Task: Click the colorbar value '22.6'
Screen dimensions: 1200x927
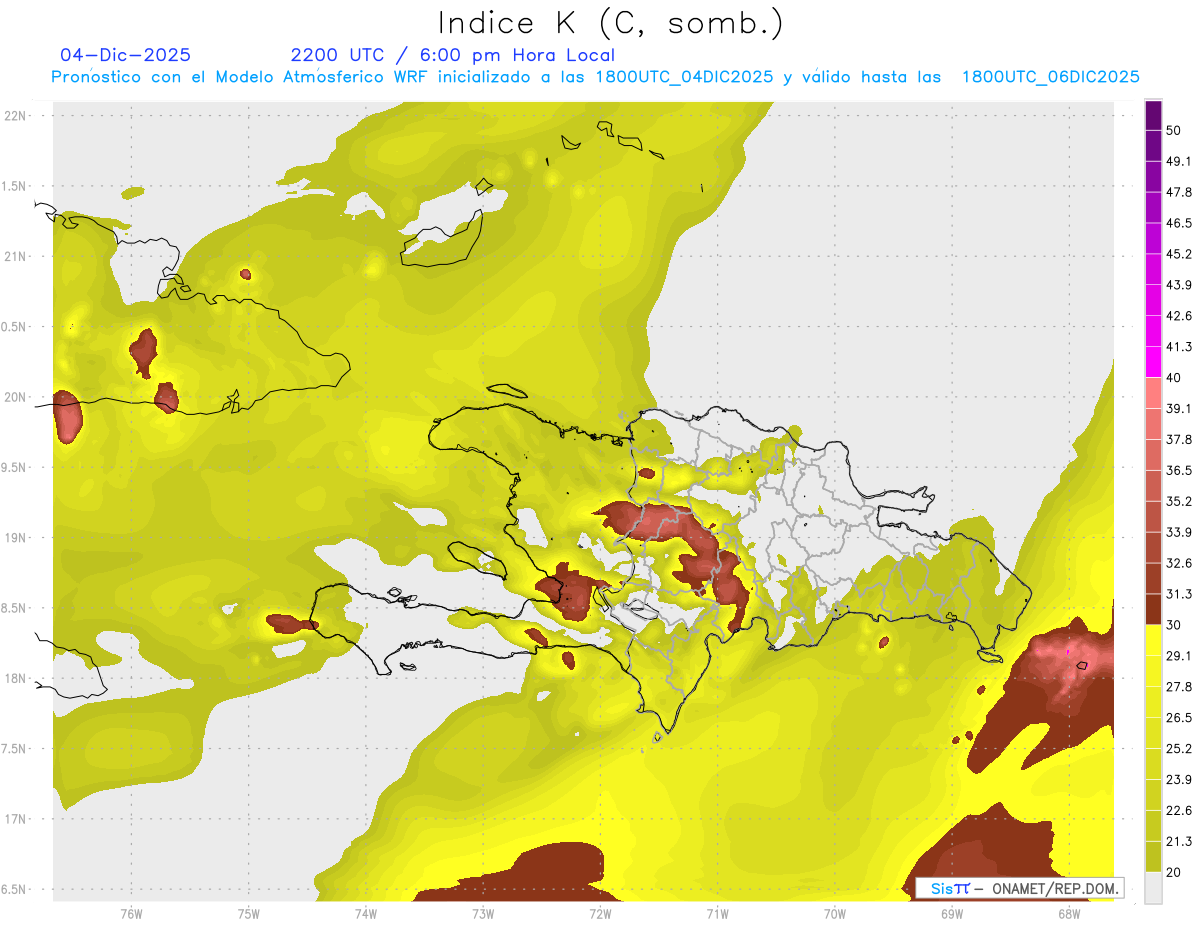Action: point(1178,811)
